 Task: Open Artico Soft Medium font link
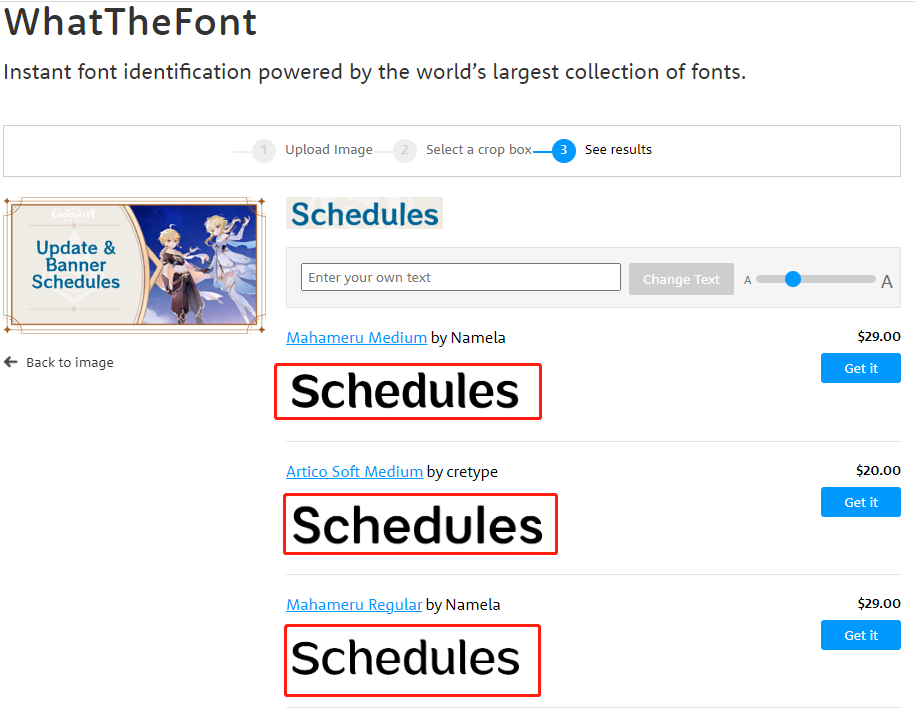354,472
